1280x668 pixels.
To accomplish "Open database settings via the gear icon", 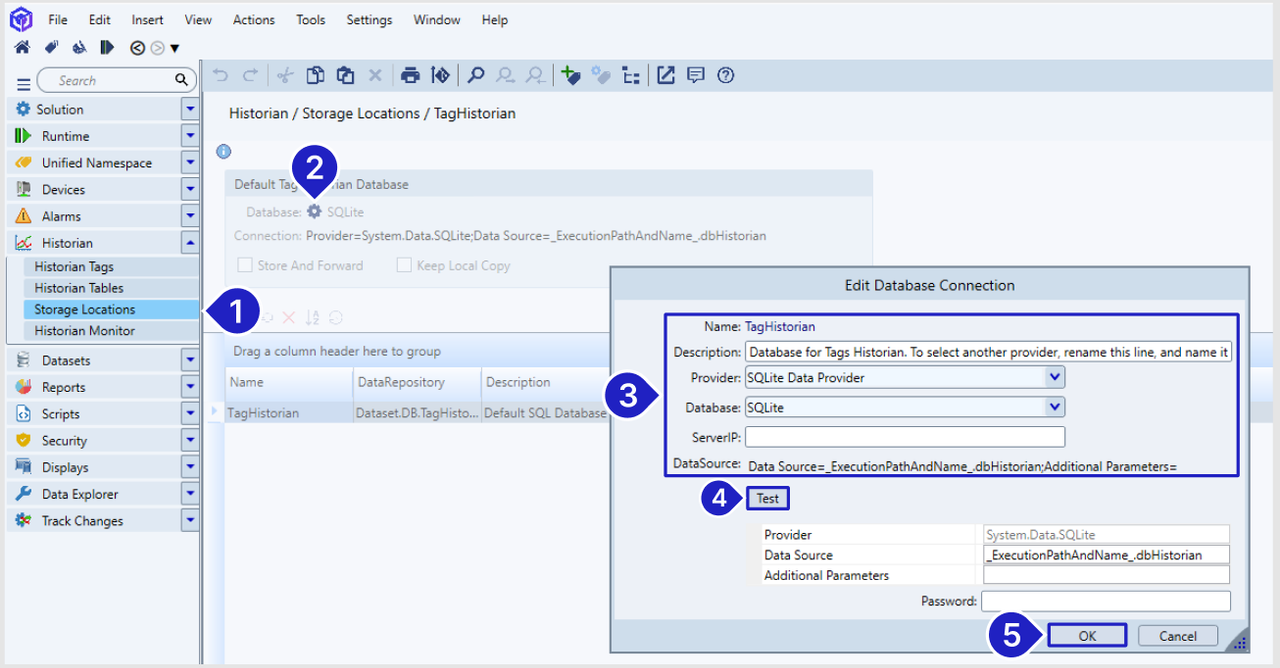I will tap(315, 212).
